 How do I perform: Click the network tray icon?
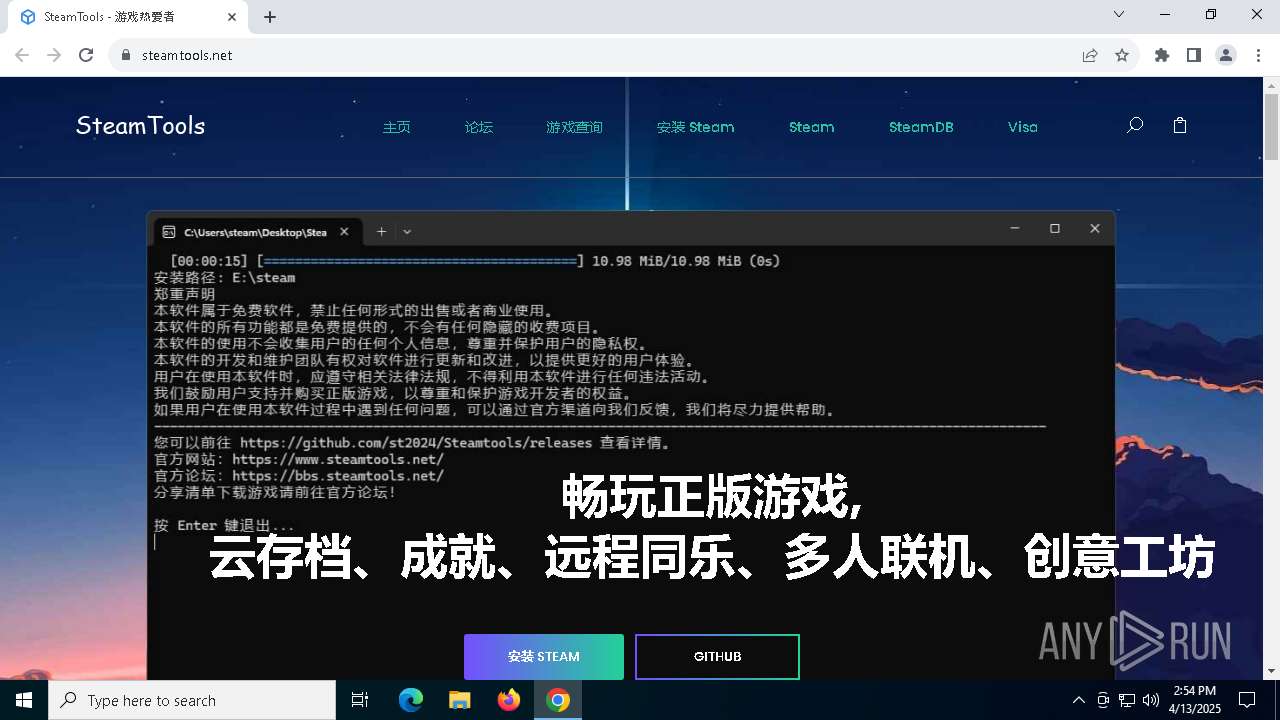point(1127,700)
